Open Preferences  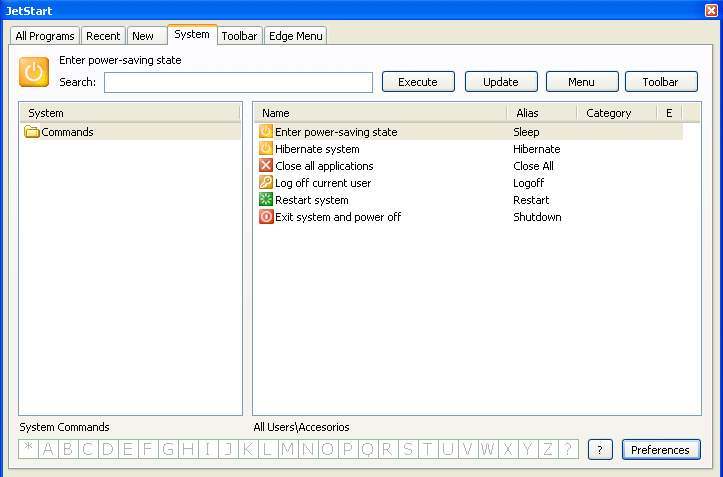pyautogui.click(x=661, y=450)
